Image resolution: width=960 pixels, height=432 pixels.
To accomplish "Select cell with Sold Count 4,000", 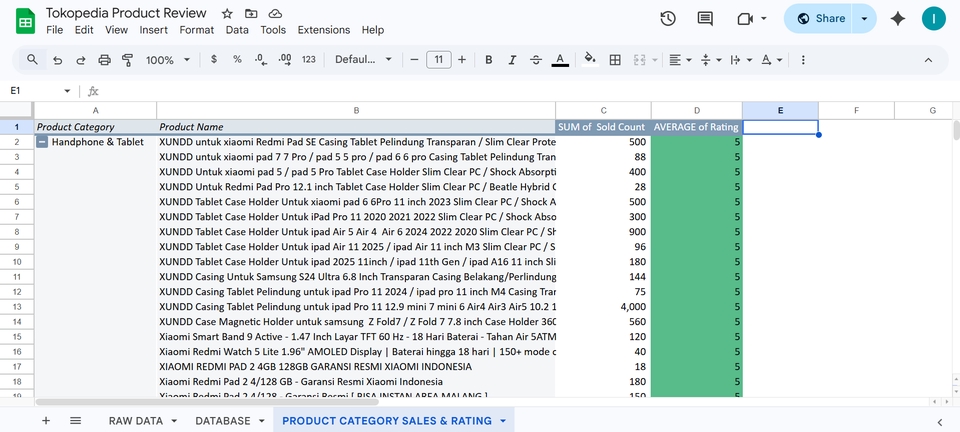I will 604,307.
